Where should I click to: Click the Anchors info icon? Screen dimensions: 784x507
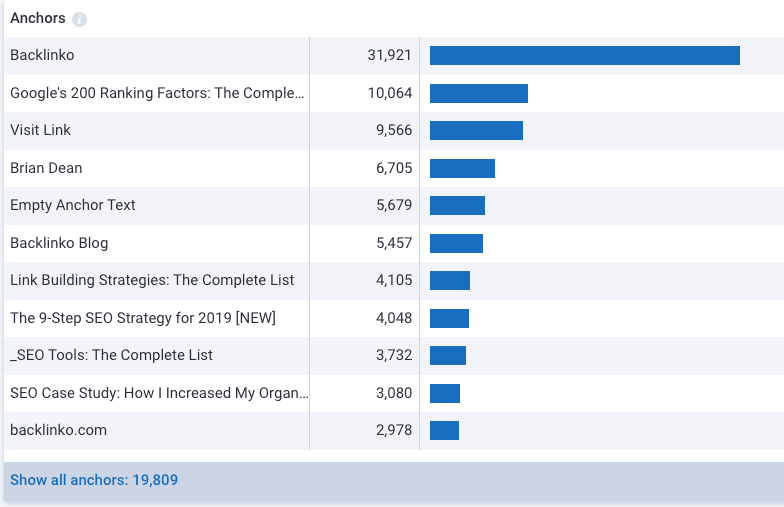[79, 19]
